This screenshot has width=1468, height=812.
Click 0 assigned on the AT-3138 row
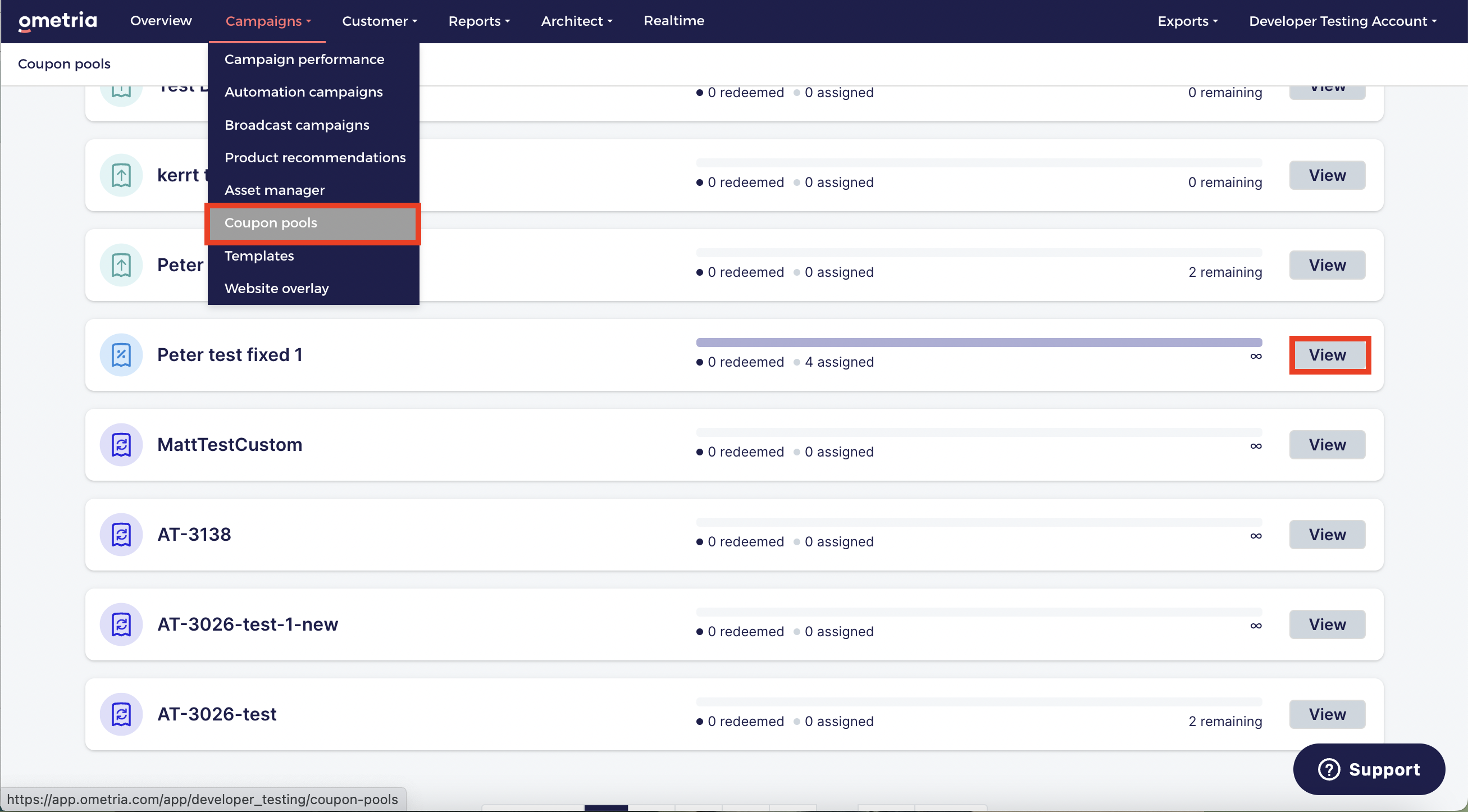point(839,542)
